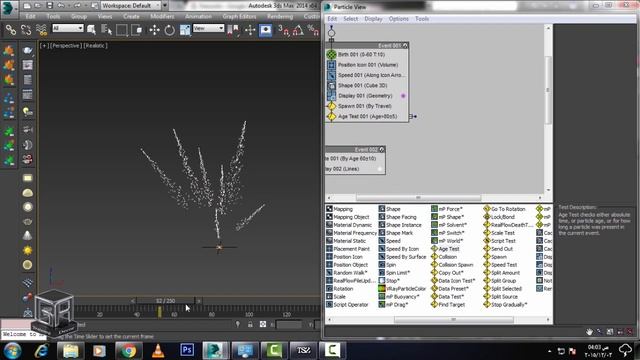Open reference coordinate system View dropdown
The height and width of the screenshot is (360, 640).
pos(208,28)
